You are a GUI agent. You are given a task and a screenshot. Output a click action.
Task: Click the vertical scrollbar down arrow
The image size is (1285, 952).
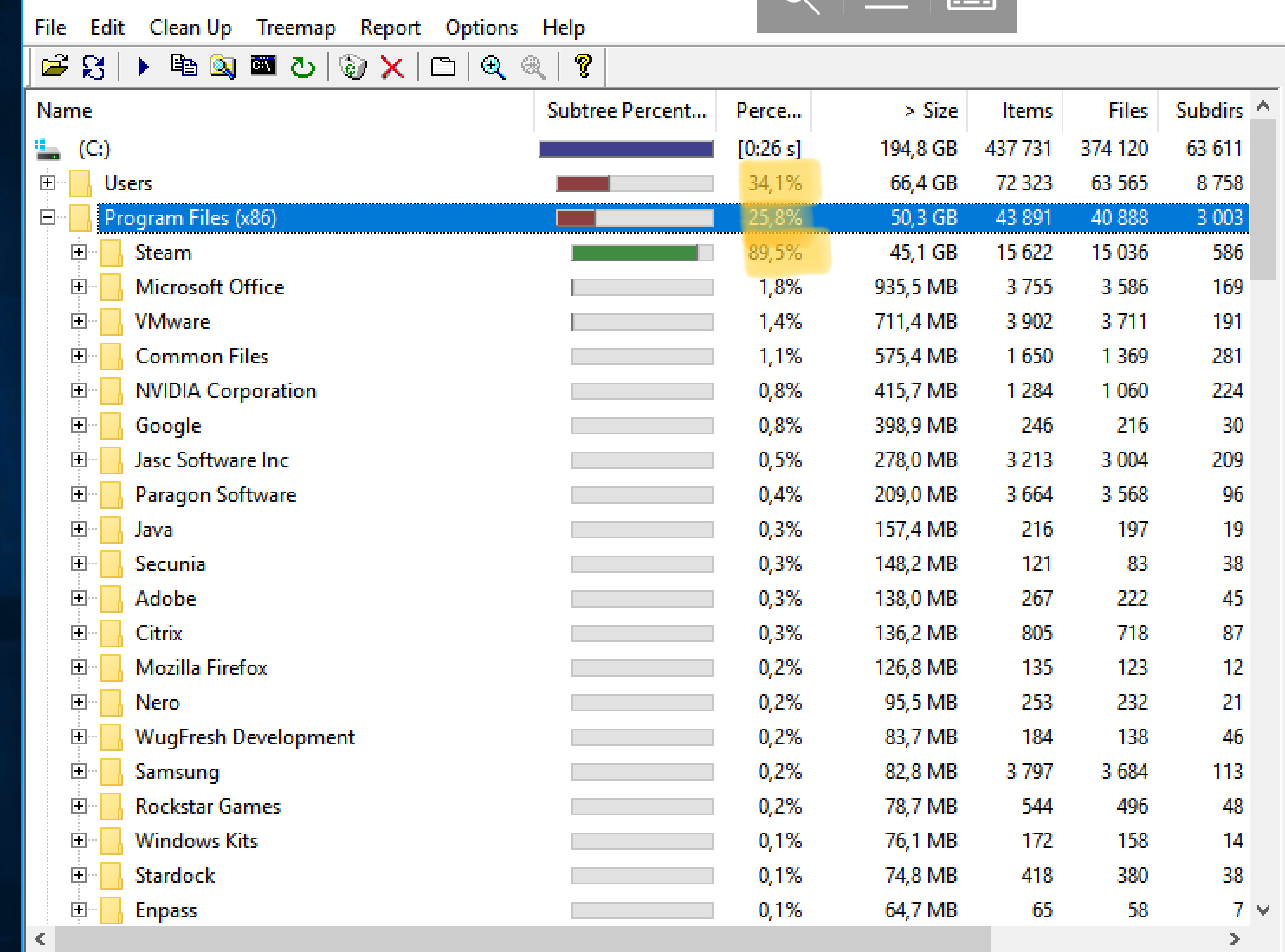[1263, 910]
